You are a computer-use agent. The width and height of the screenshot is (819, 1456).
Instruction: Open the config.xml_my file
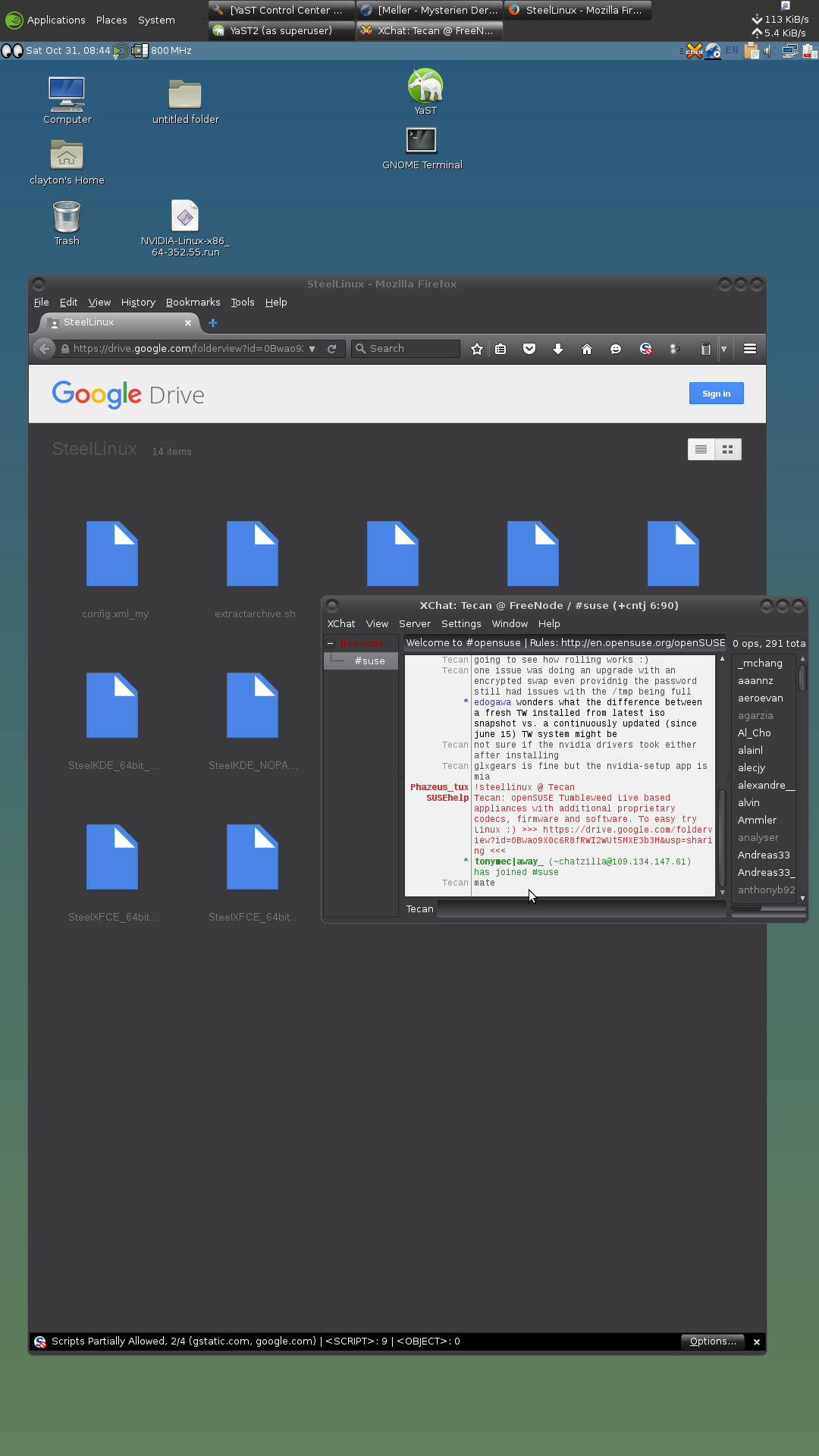pyautogui.click(x=112, y=554)
